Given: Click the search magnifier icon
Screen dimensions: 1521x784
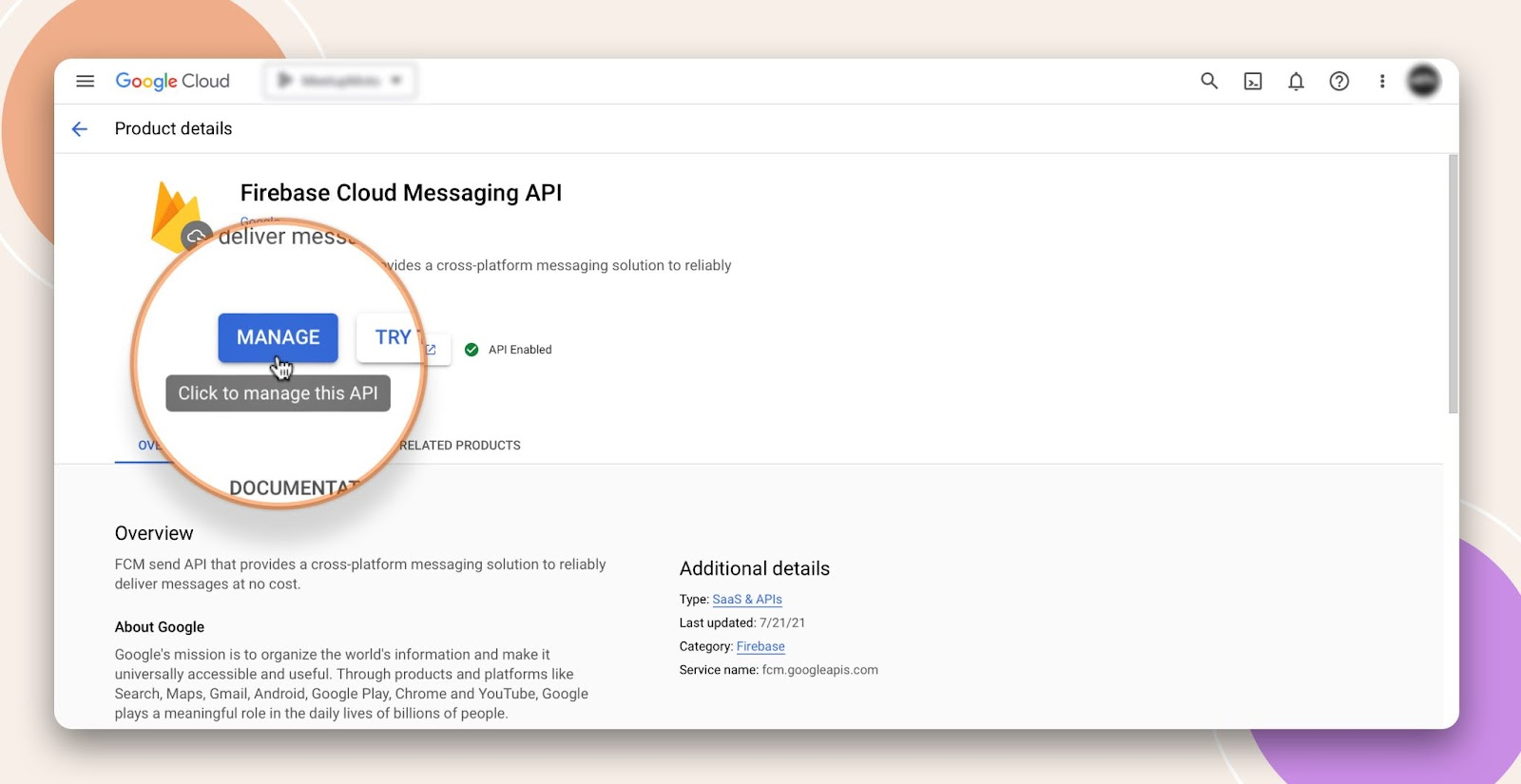Looking at the screenshot, I should (x=1209, y=81).
